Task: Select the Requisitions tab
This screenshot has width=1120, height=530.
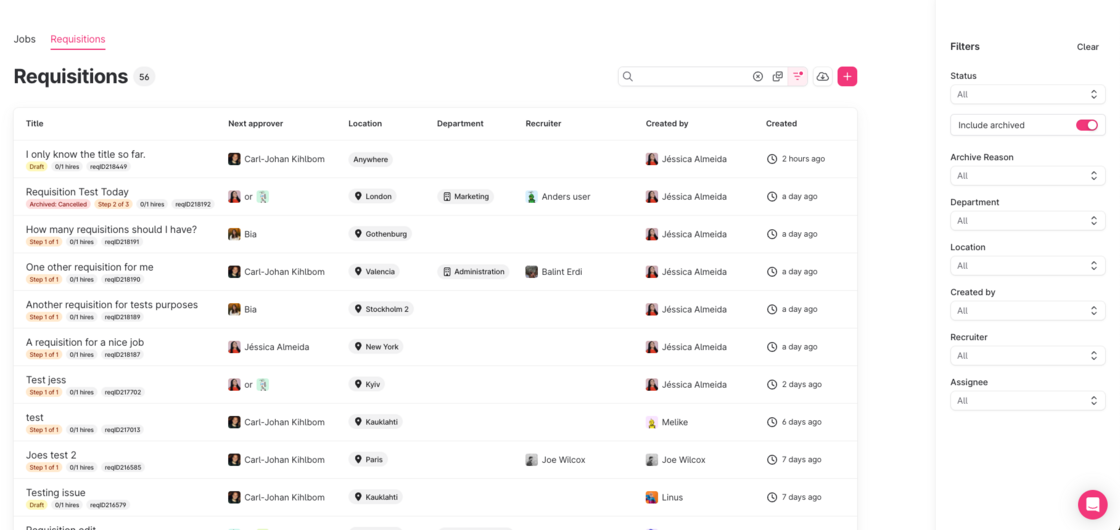Action: 78,39
